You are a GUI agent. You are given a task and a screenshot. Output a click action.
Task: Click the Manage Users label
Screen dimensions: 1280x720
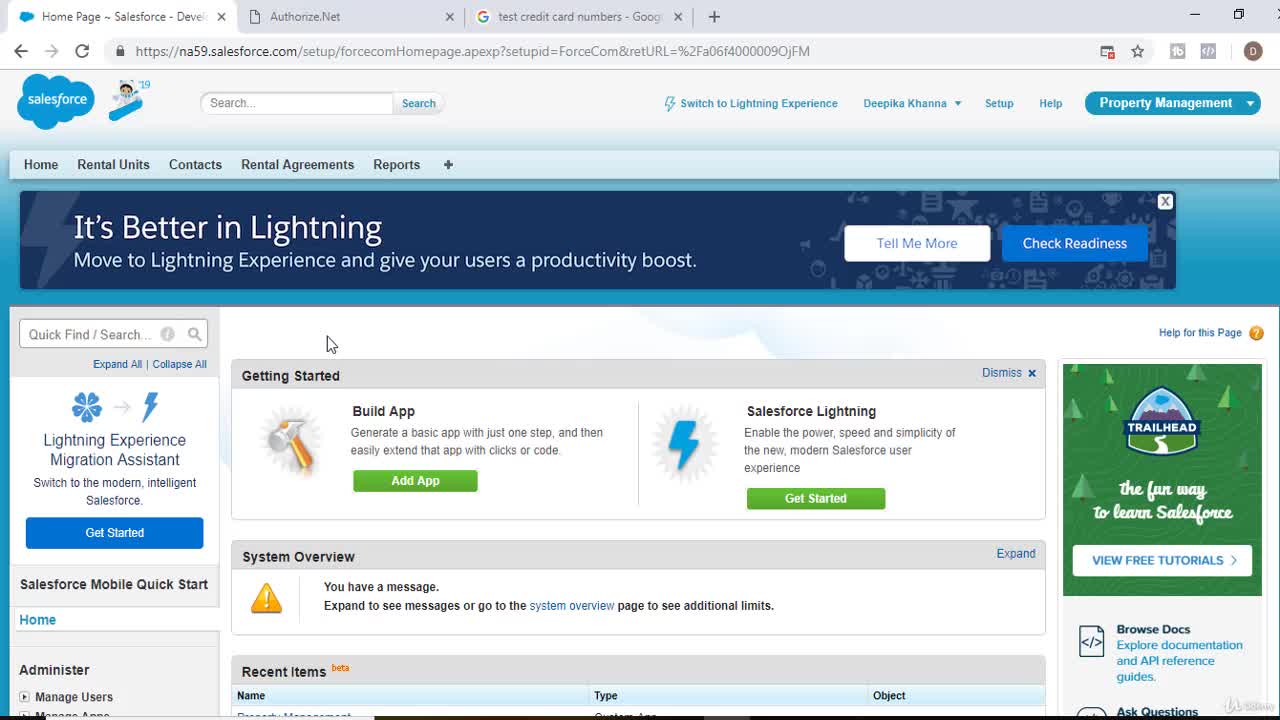(74, 697)
